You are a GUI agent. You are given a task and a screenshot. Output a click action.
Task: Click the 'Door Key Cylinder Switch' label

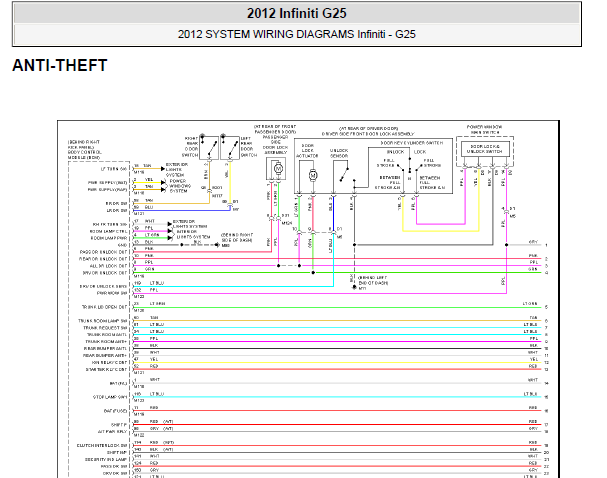(x=412, y=143)
